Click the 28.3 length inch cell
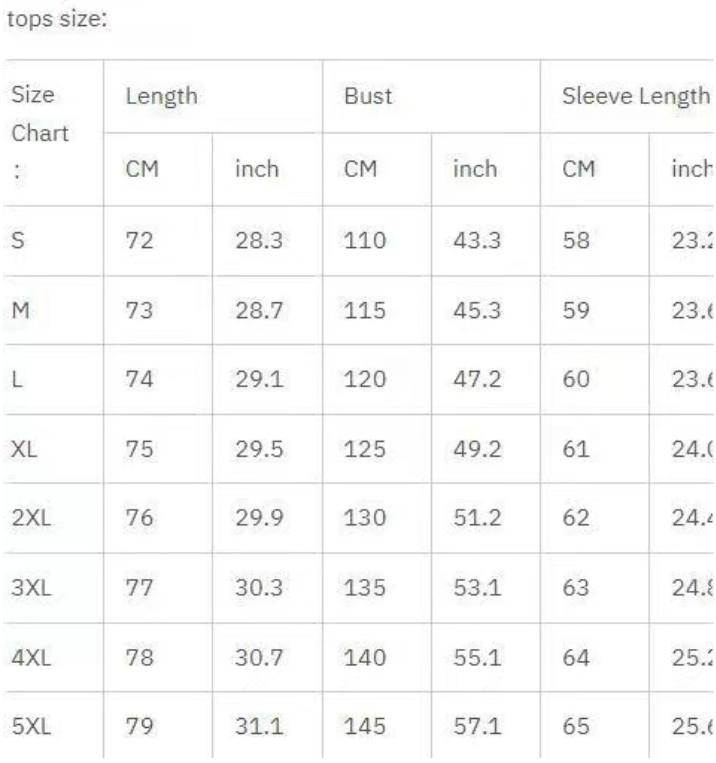 (257, 241)
